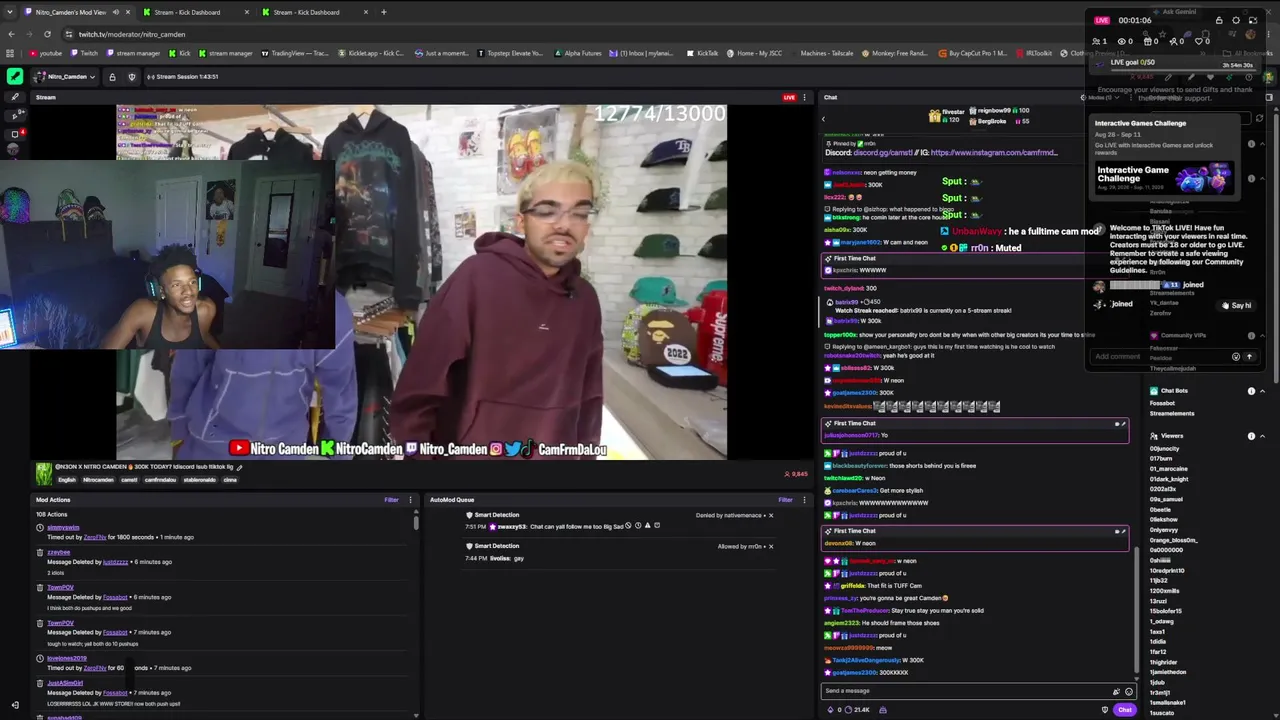Open lovejones2019 link in Mod Actions

67,658
